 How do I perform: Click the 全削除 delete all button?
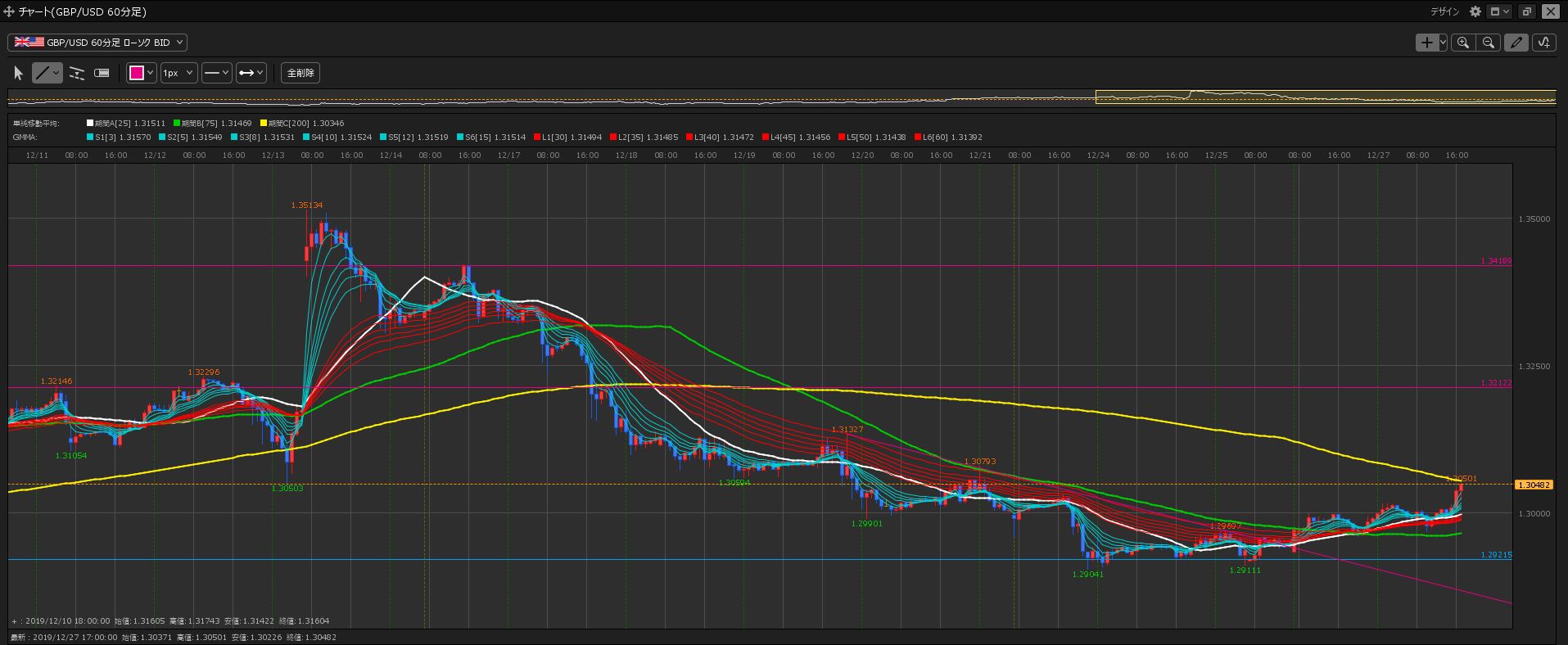300,73
